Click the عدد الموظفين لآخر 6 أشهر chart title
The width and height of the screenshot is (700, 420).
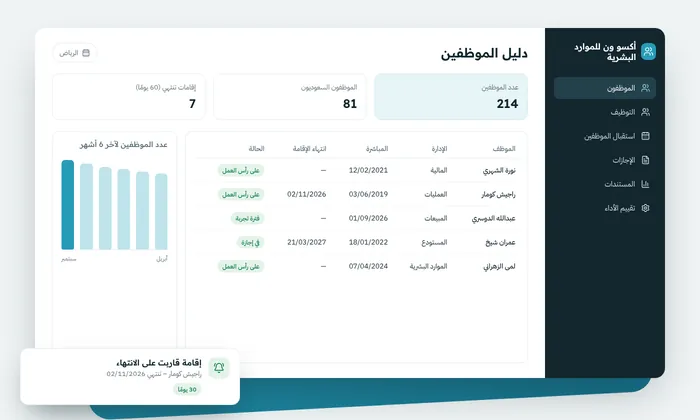coord(124,145)
